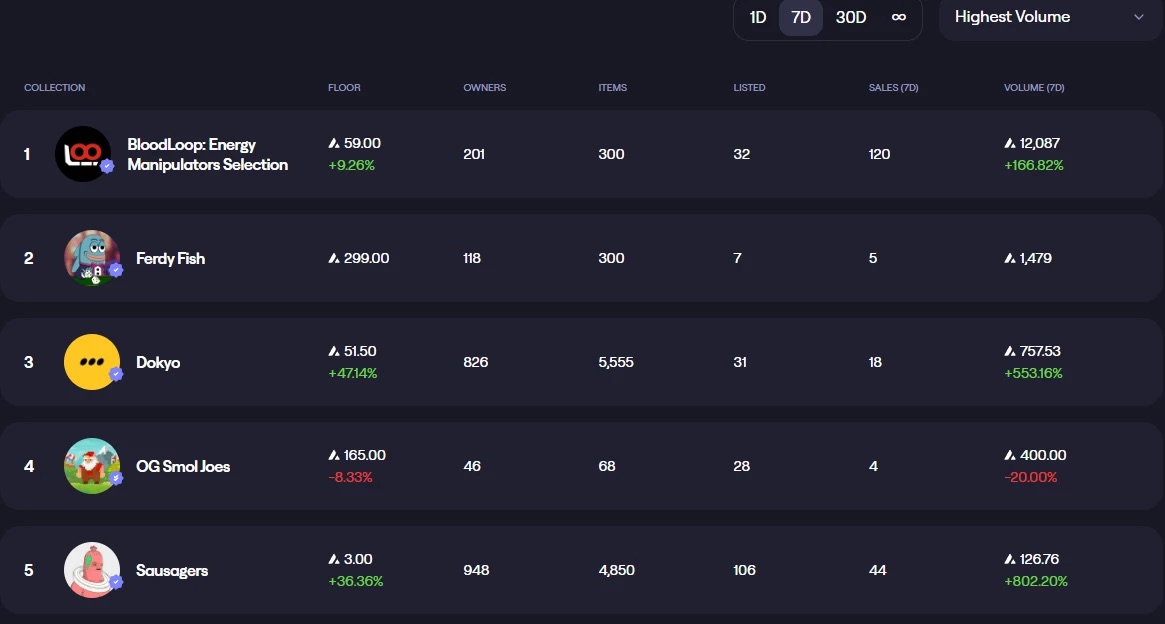Click the FLOOR column header

[x=344, y=88]
